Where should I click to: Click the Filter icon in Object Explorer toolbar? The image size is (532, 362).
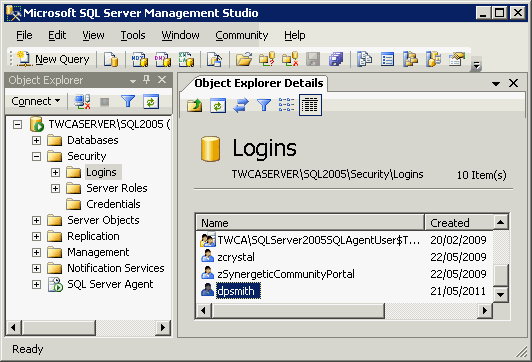coord(128,101)
